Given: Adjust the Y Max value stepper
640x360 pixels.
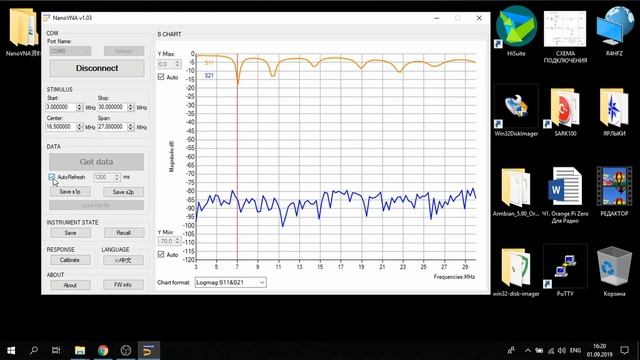Looking at the screenshot, I should pos(178,64).
